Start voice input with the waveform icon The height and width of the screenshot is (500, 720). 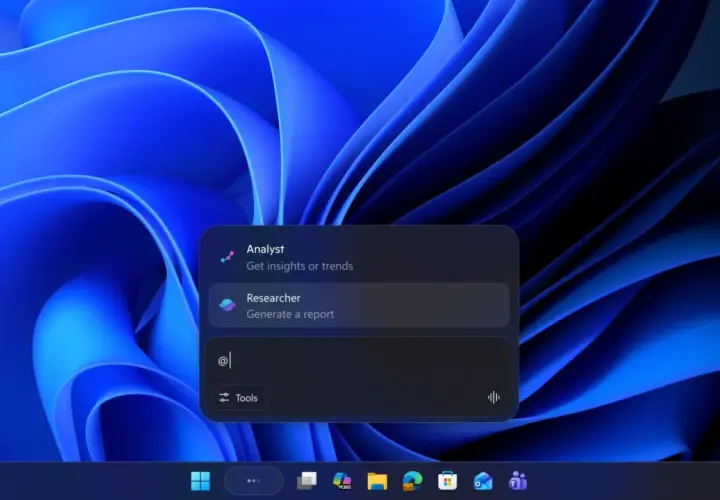(494, 397)
